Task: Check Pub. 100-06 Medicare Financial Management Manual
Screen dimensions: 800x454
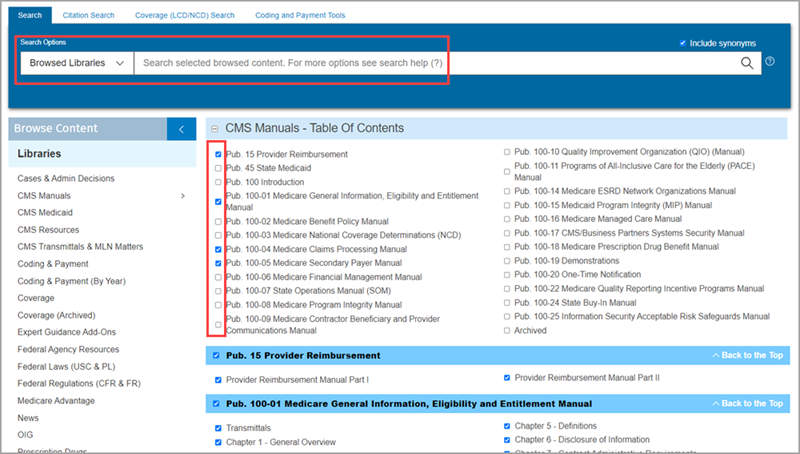Action: point(218,278)
